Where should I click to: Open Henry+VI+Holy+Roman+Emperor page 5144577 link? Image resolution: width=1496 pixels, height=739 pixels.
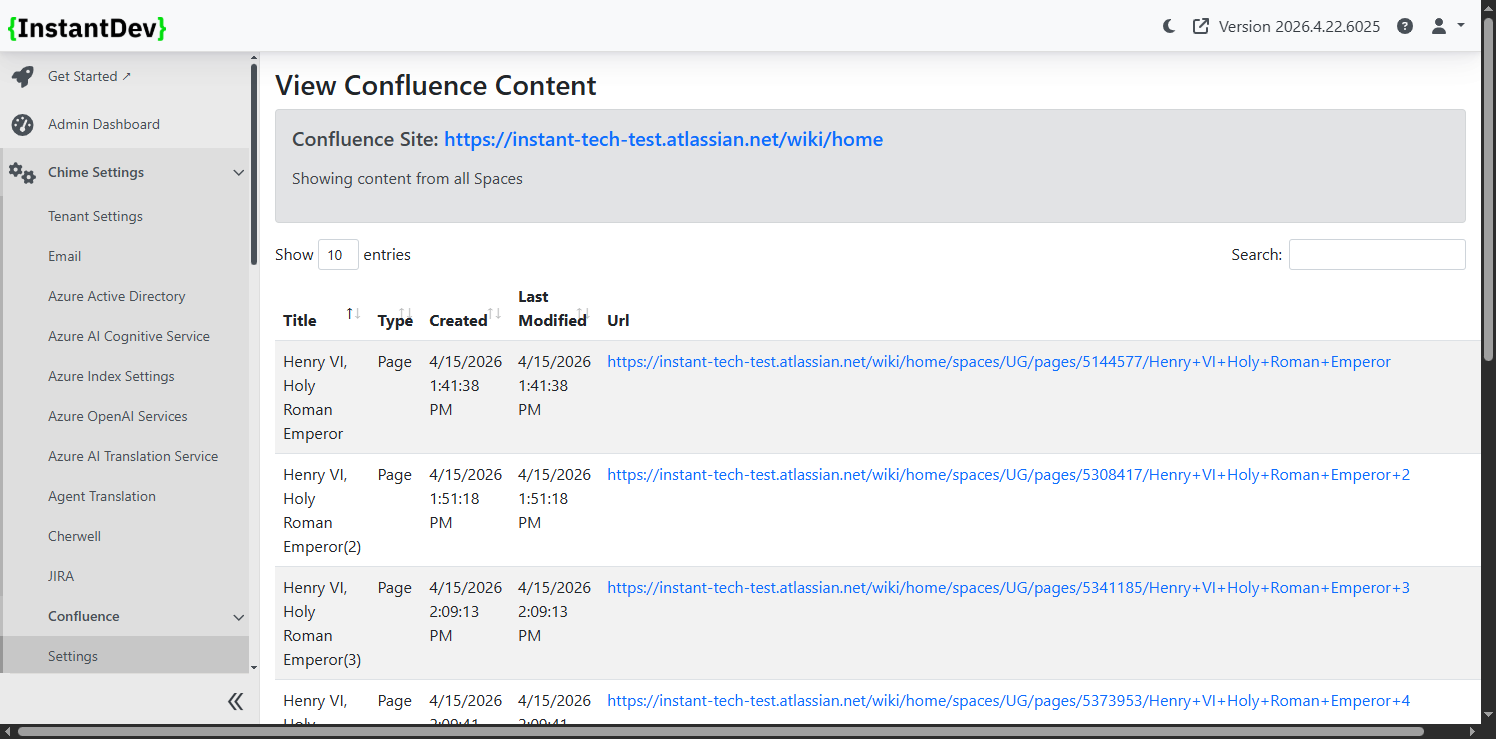pos(999,362)
